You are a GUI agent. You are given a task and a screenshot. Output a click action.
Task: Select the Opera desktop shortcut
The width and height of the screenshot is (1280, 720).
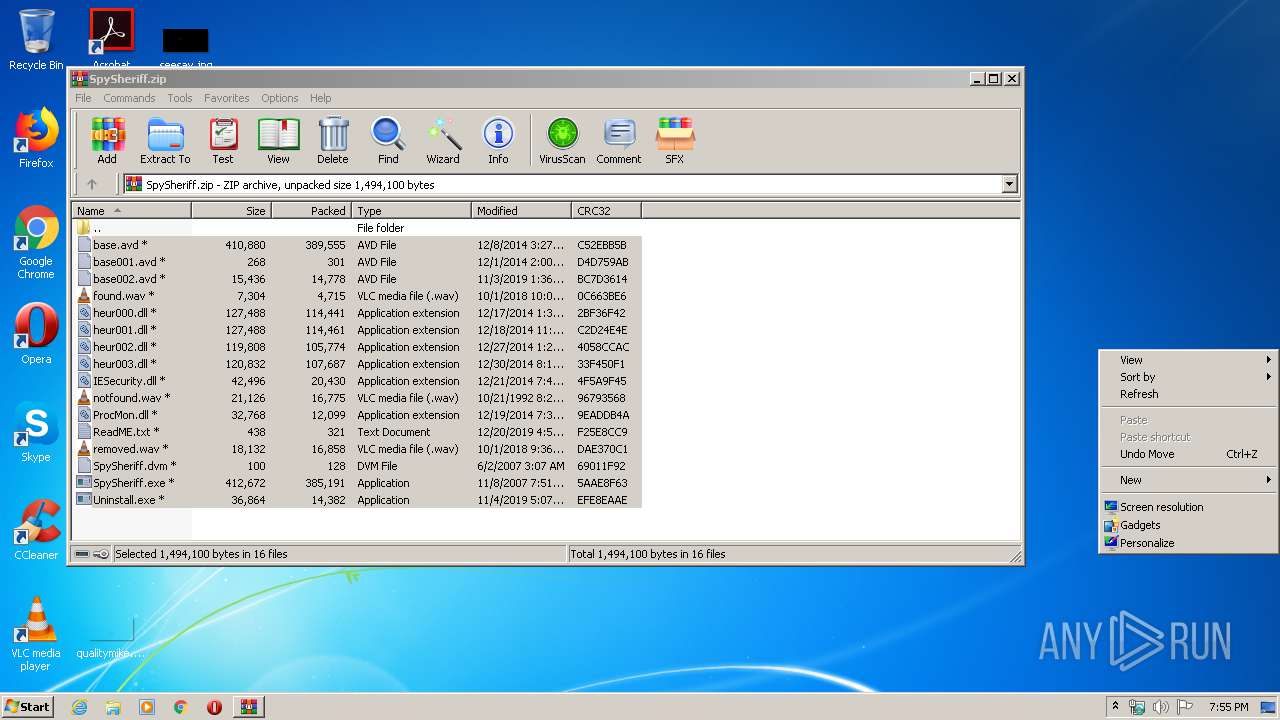(x=36, y=334)
